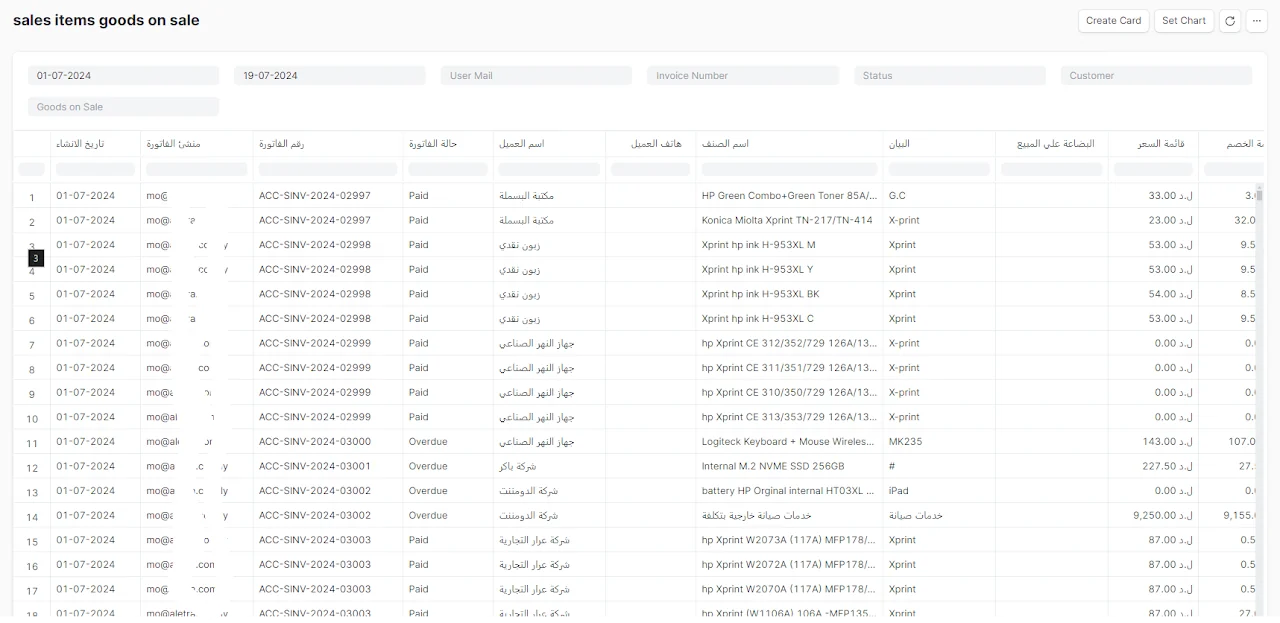Open the from-date field 01-07-2024
This screenshot has width=1280, height=623.
tap(123, 75)
